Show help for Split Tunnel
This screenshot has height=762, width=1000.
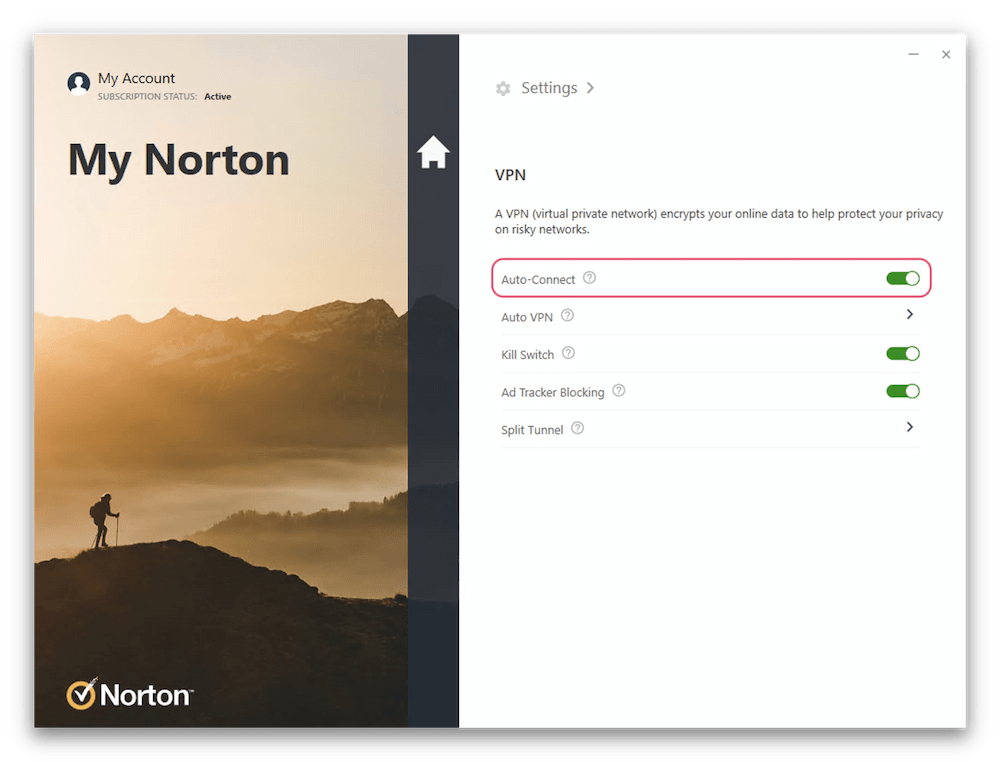click(x=577, y=428)
